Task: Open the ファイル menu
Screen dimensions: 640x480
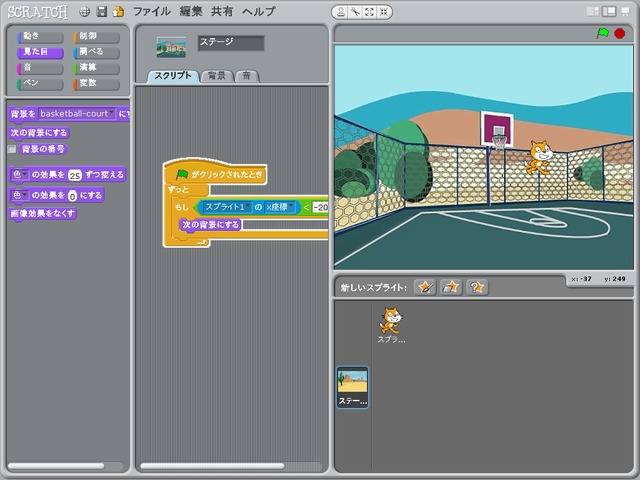Action: tap(152, 11)
